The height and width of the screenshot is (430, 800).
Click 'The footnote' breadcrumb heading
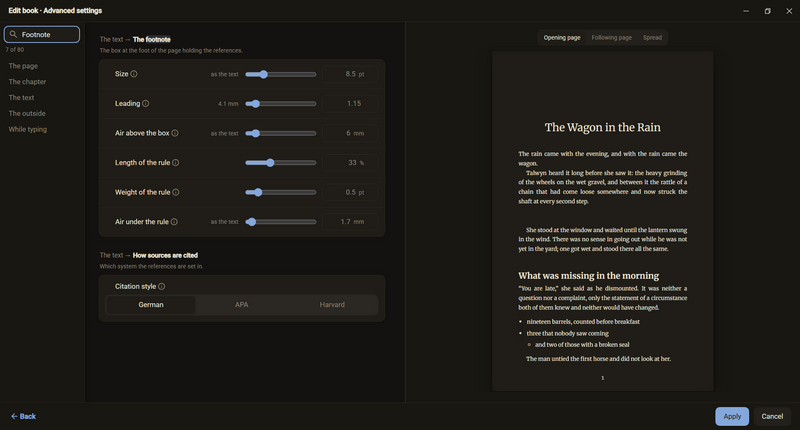pos(152,39)
